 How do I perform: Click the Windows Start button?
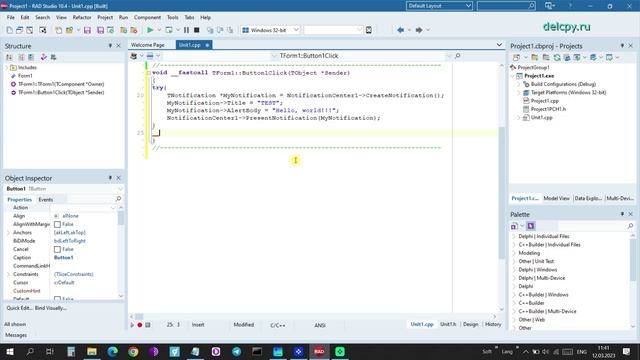pyautogui.click(x=9, y=351)
